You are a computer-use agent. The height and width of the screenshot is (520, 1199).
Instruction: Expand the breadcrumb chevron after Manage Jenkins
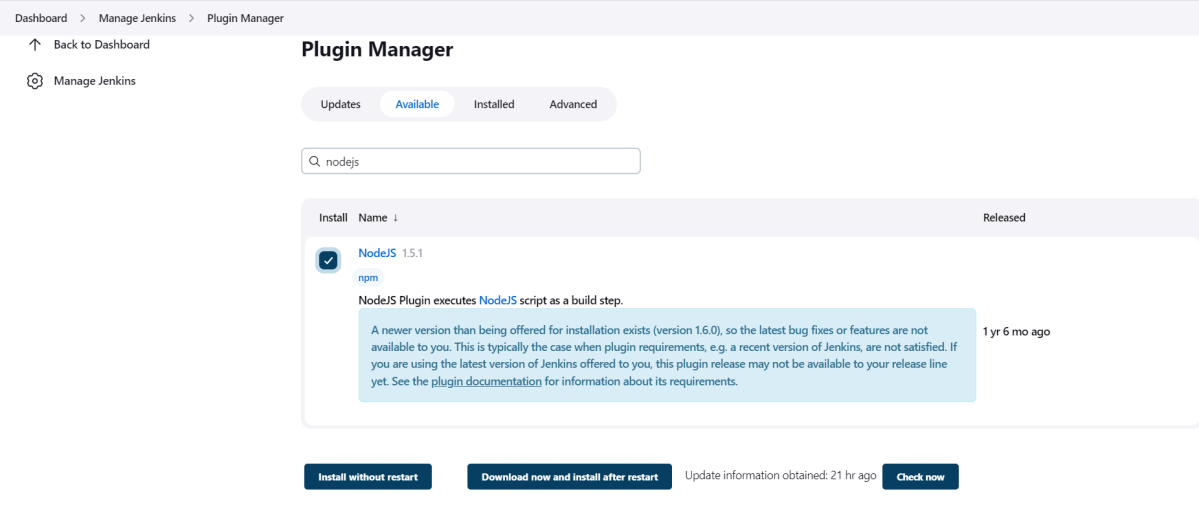coord(191,18)
